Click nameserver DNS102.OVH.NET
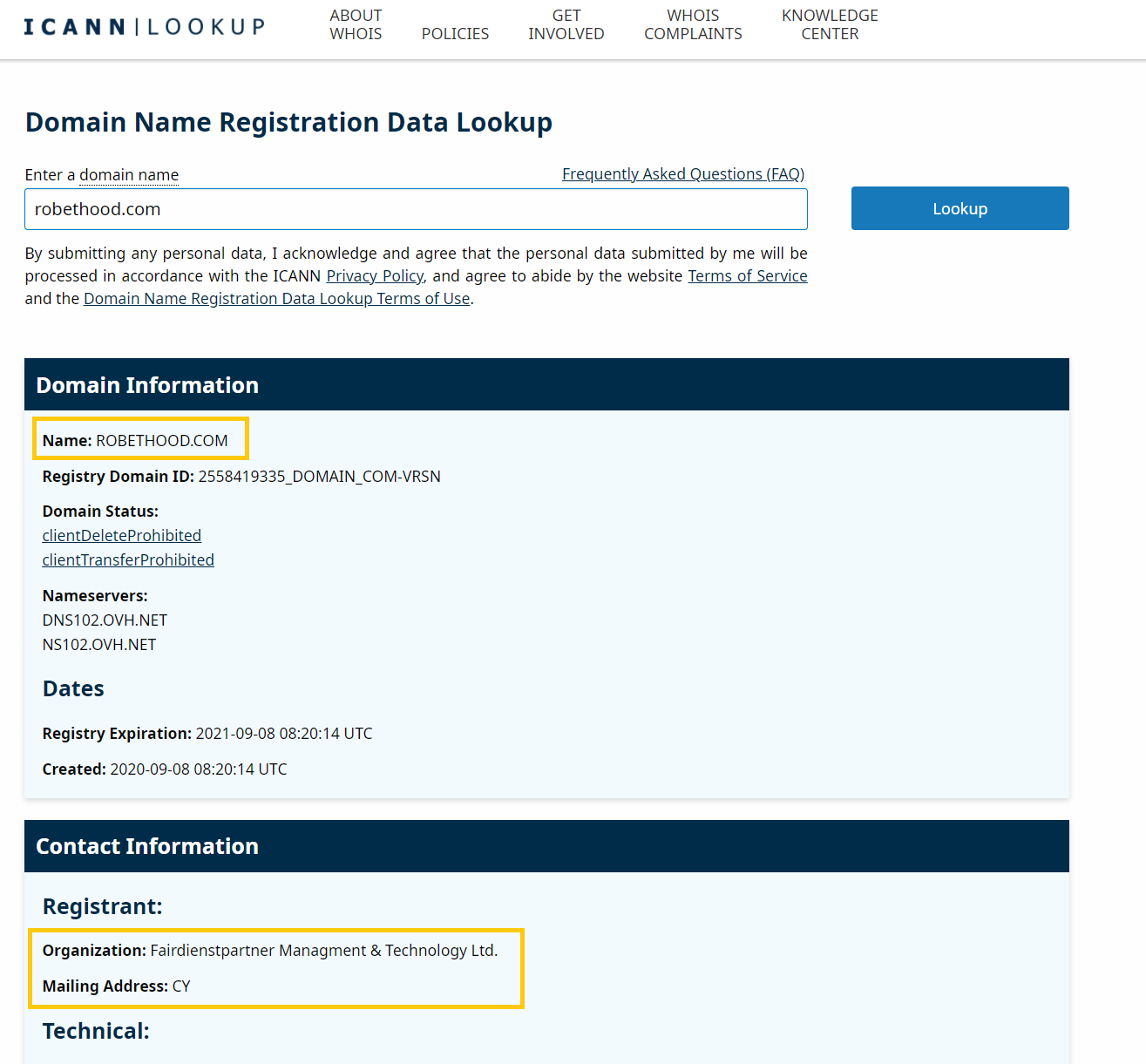Screen dimensions: 1146x1064 point(105,620)
